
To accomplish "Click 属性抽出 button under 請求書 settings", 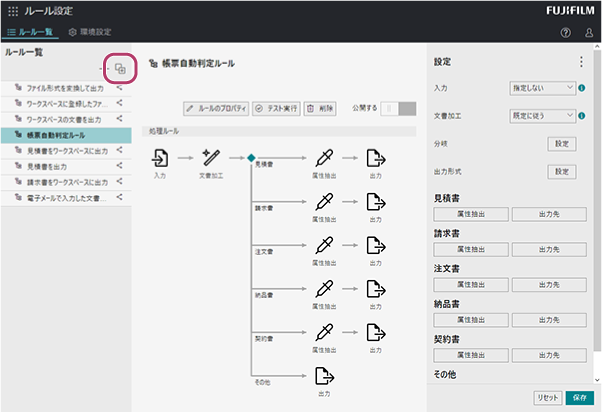I will click(x=471, y=249).
